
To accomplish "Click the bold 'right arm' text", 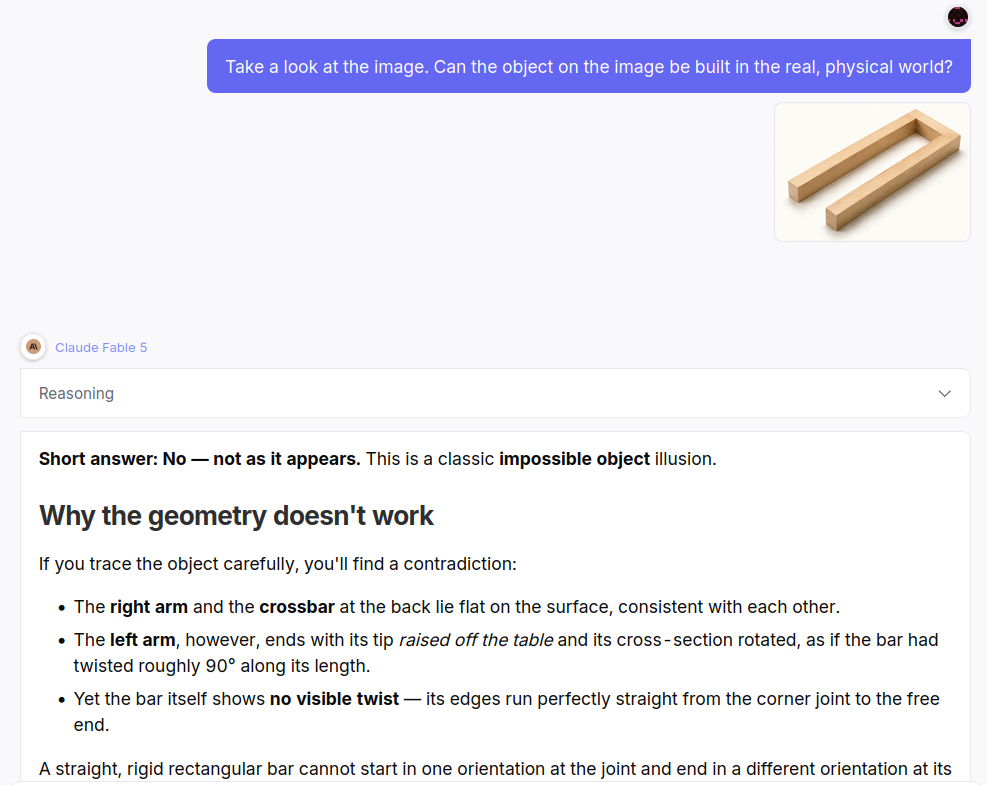I will (149, 607).
